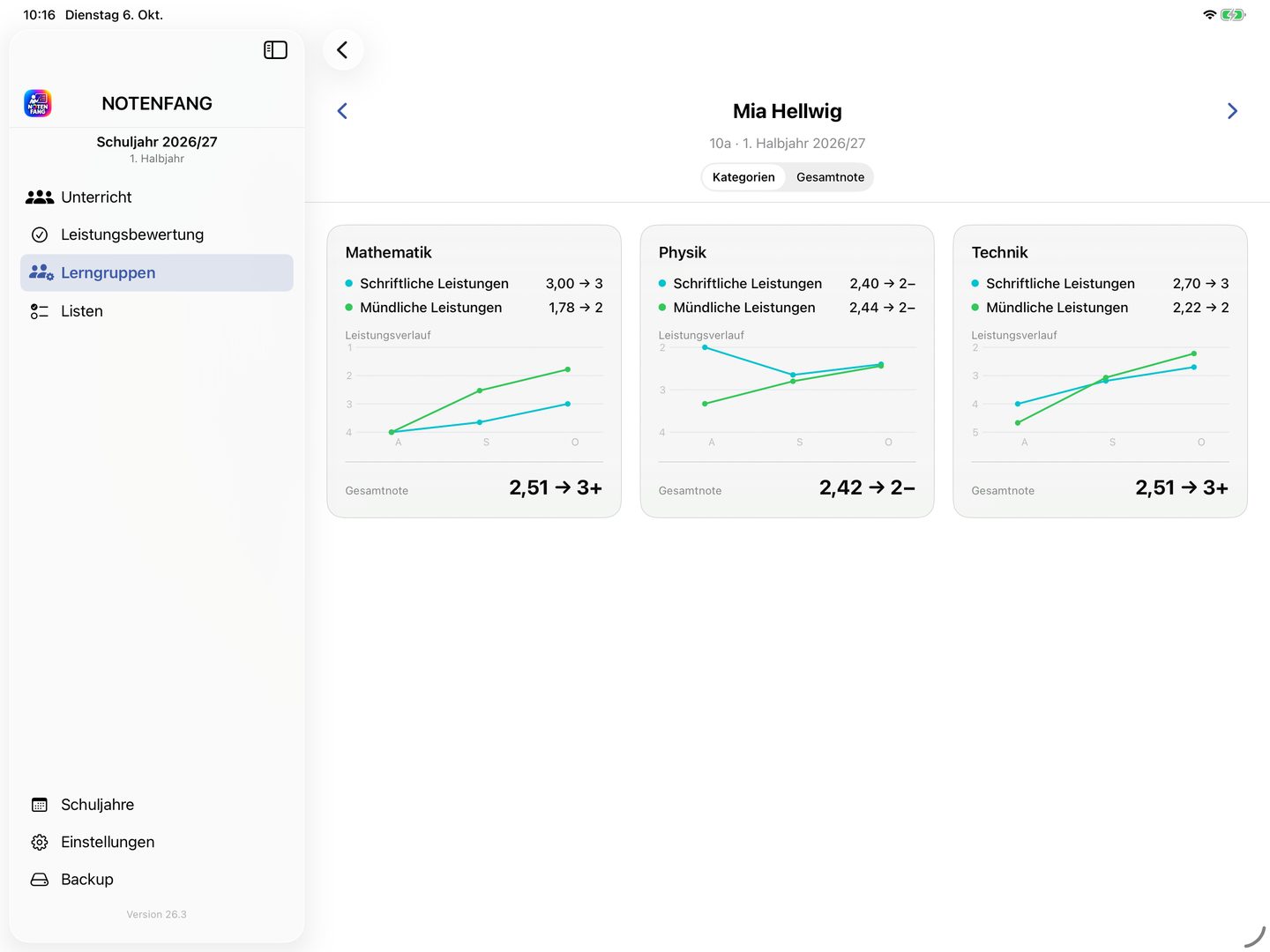This screenshot has height=952, width=1270.
Task: Go to previous student chevron
Action: point(342,111)
